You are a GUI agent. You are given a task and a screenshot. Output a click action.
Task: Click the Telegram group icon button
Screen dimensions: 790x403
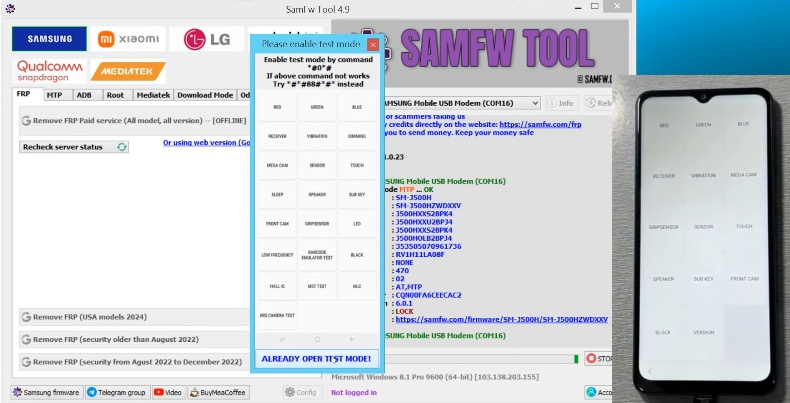(x=116, y=392)
